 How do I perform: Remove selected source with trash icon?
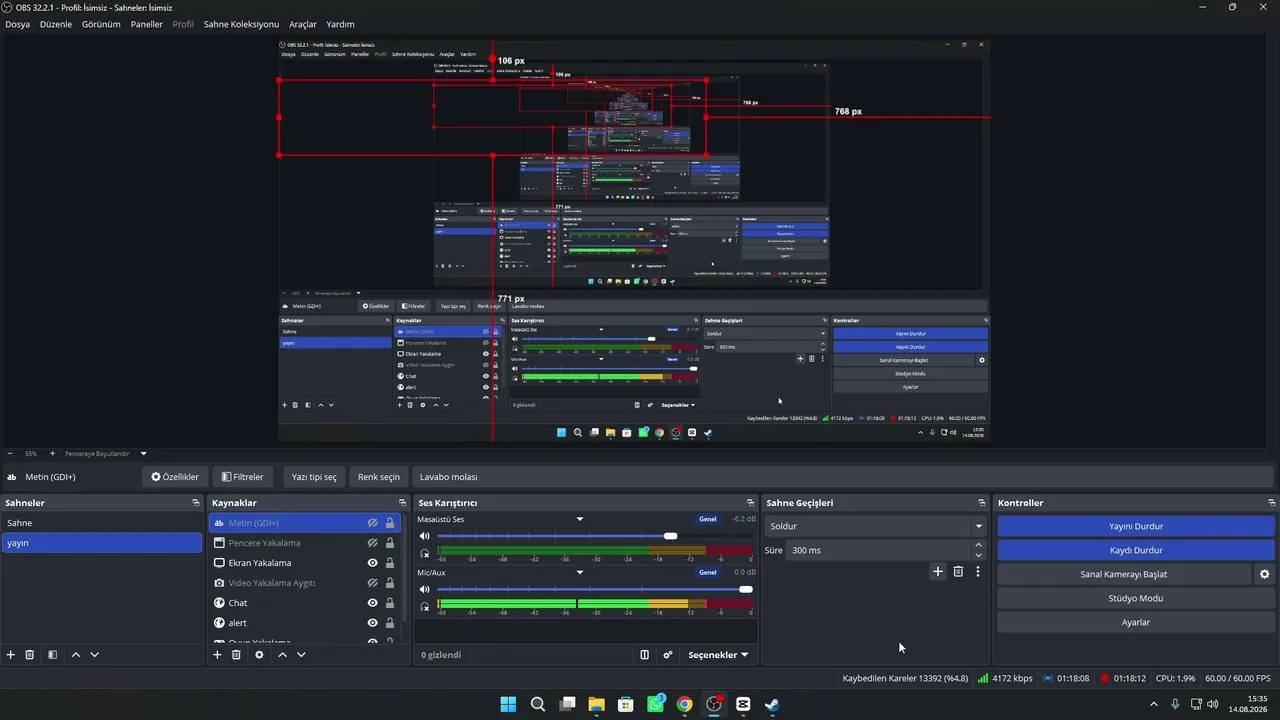click(237, 655)
